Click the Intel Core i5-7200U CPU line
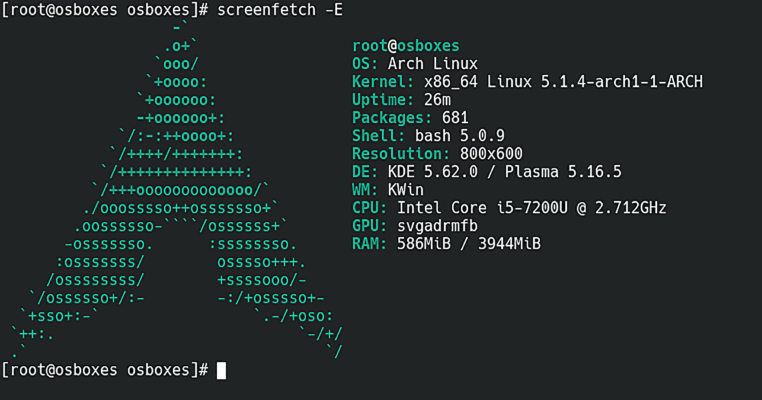Image resolution: width=762 pixels, height=400 pixels. click(x=509, y=208)
